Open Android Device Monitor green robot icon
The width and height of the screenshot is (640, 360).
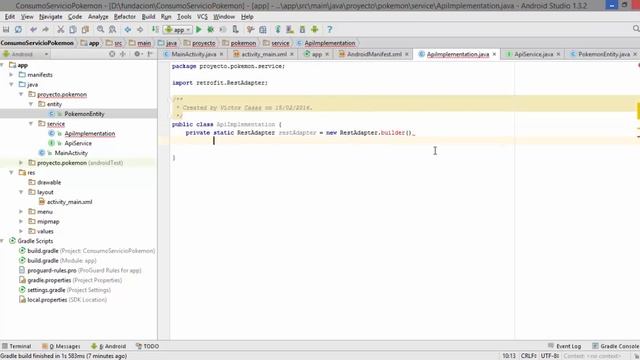pyautogui.click(x=315, y=29)
